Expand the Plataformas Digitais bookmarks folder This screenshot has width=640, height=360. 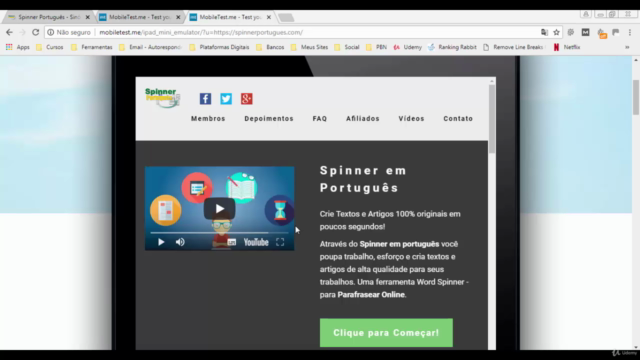click(x=219, y=47)
